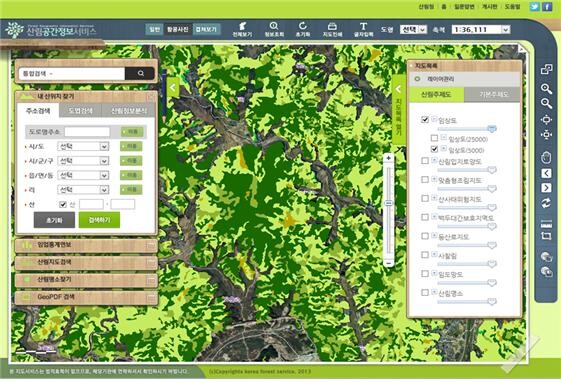The width and height of the screenshot is (561, 383).
Task: Click the 초기화 reset icon in top toolbar
Action: tap(303, 29)
